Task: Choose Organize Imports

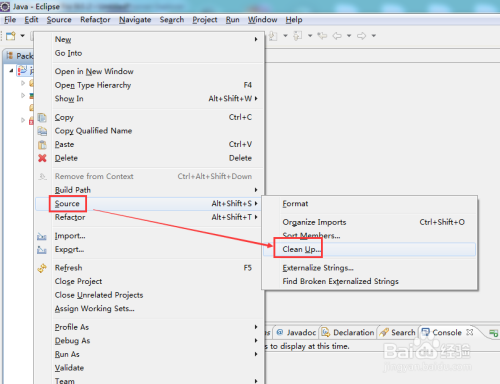Action: [x=369, y=222]
